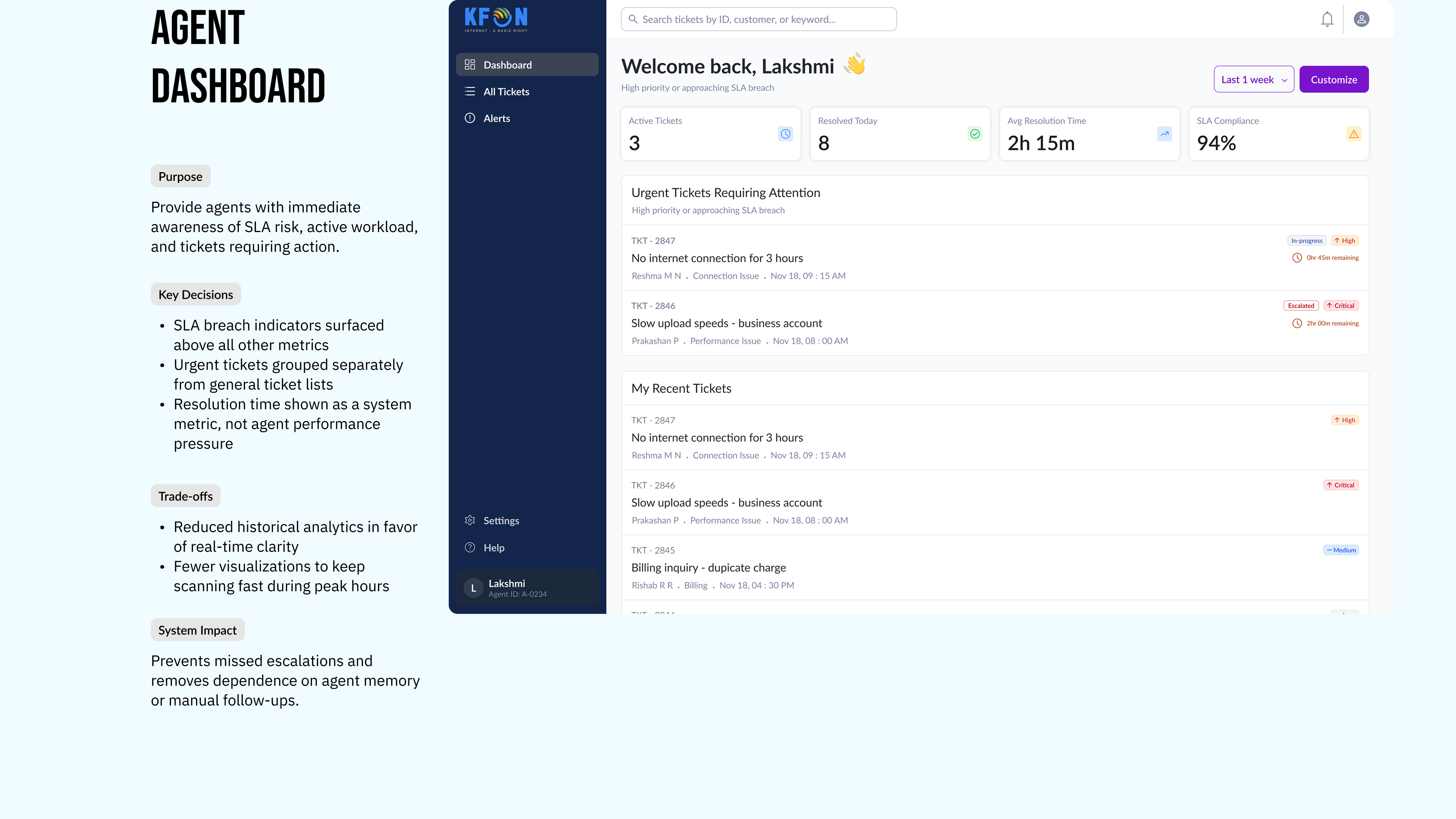Open Billing inquiry - dupicate charge ticket
This screenshot has height=819, width=1456.
click(x=995, y=568)
